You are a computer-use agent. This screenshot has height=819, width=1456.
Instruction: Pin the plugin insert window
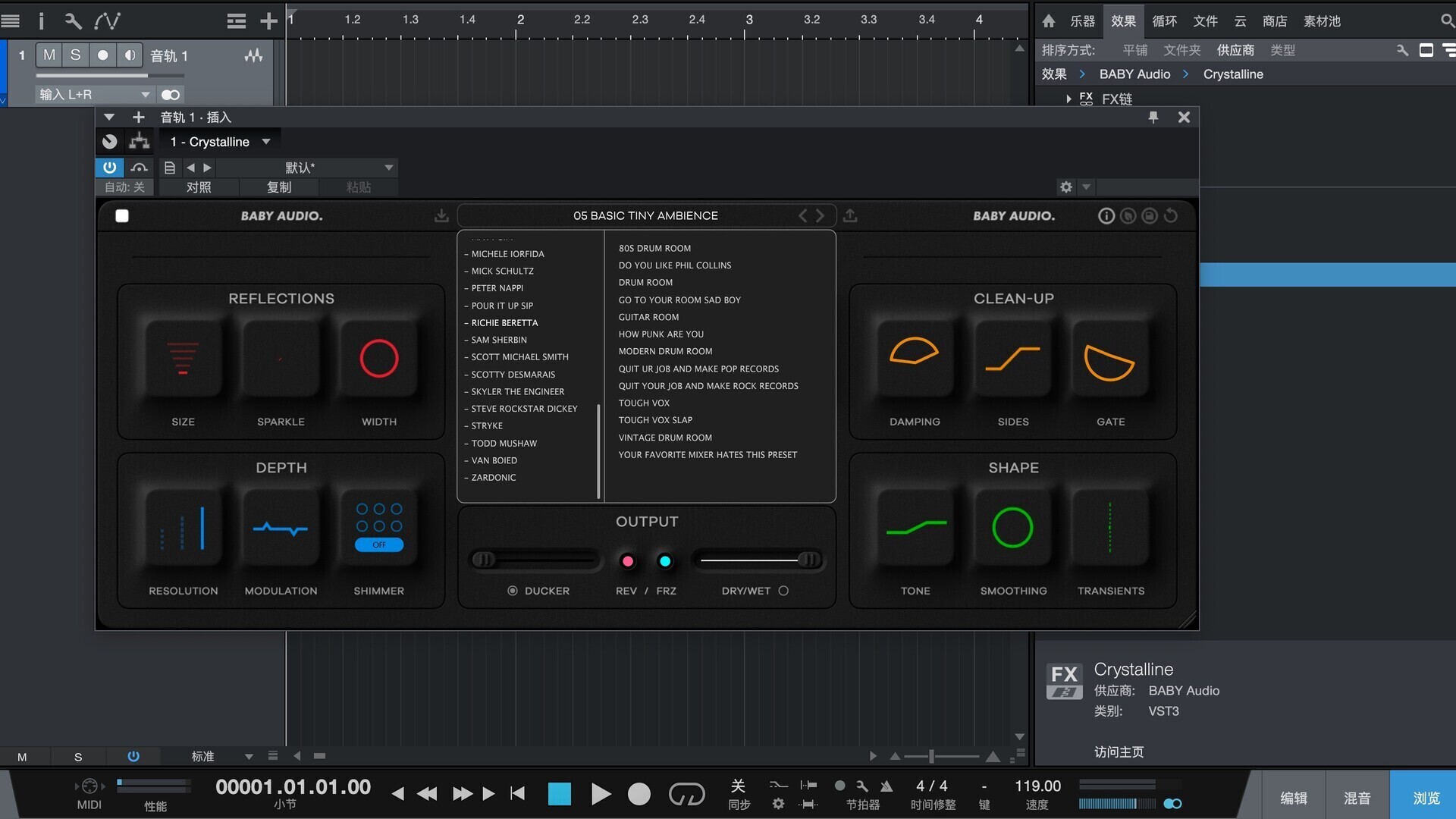coord(1153,117)
